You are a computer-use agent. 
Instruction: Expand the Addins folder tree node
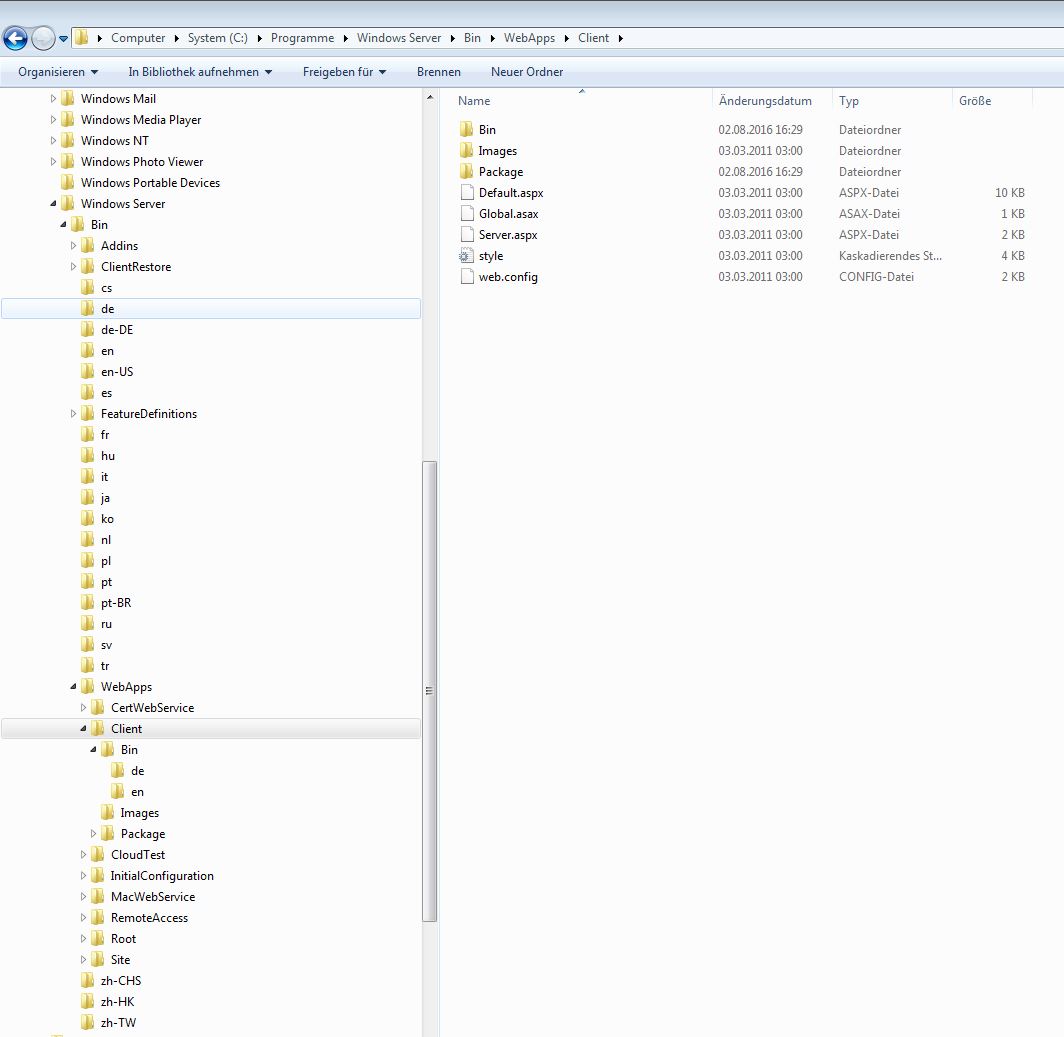pyautogui.click(x=74, y=246)
